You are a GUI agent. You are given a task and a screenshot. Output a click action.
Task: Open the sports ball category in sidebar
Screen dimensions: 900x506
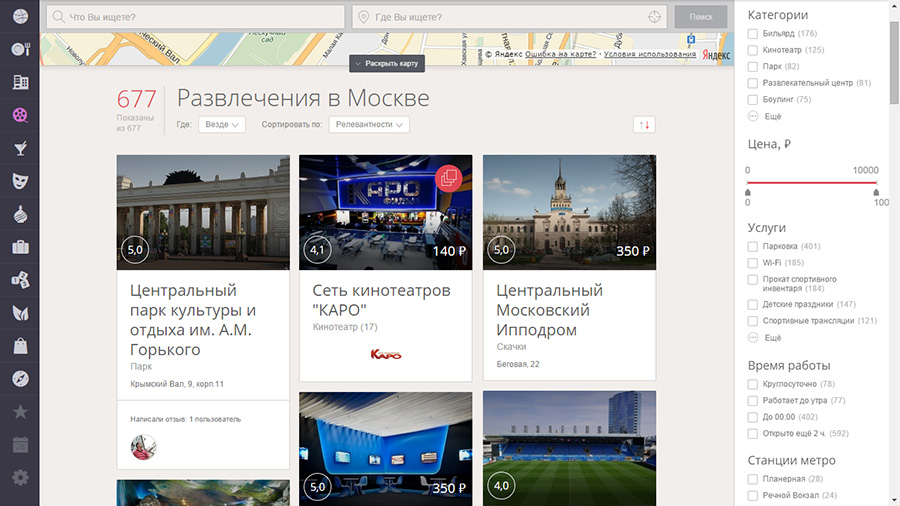(20, 16)
